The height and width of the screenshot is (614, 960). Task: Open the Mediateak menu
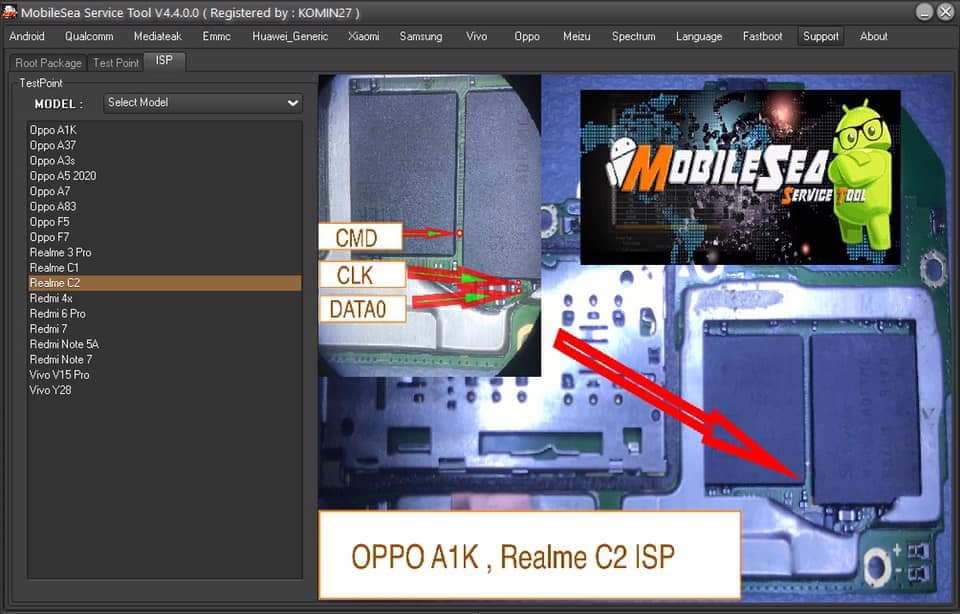(158, 36)
